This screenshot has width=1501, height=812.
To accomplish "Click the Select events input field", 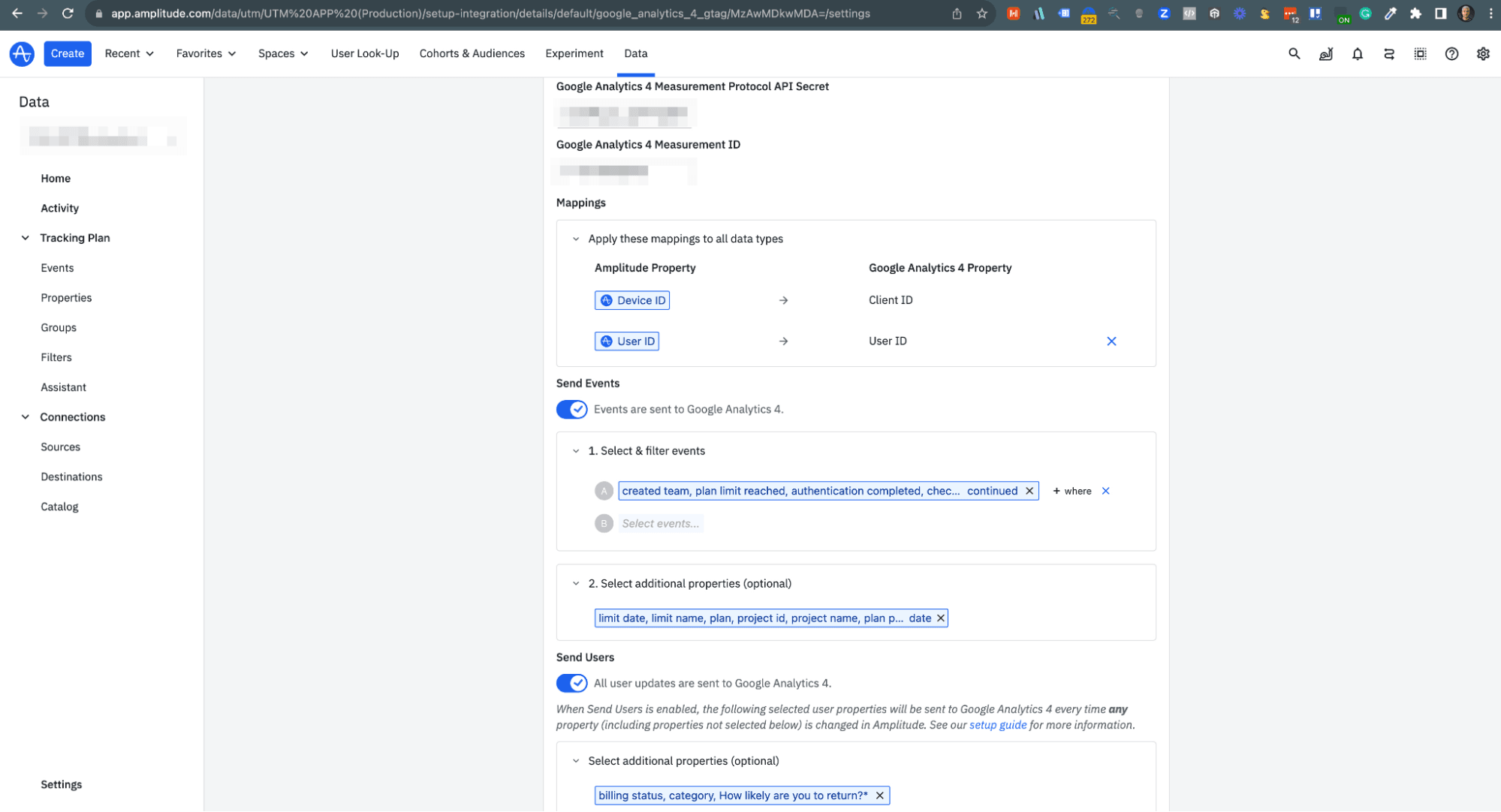I will pyautogui.click(x=660, y=524).
